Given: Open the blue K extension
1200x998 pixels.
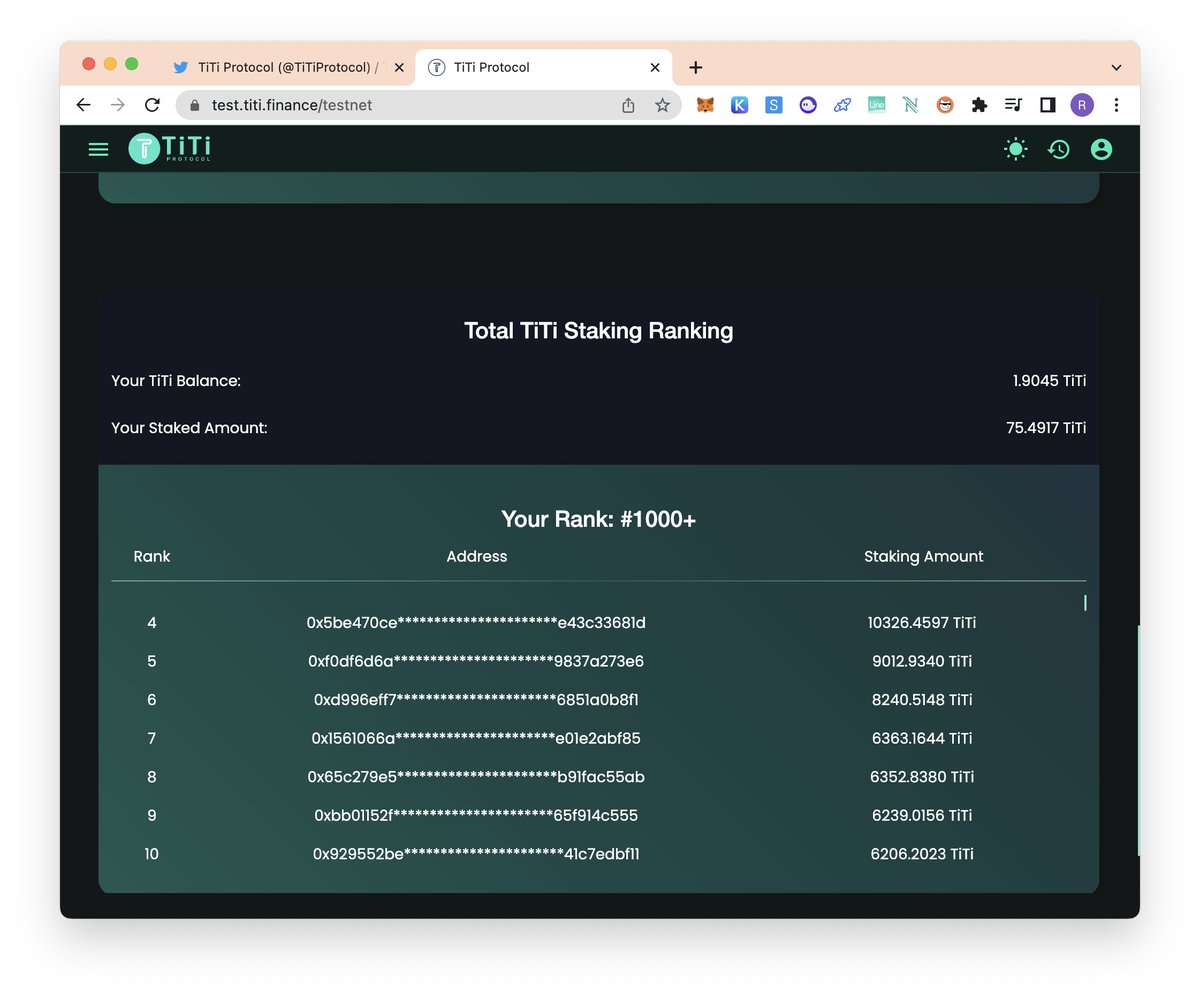Looking at the screenshot, I should coord(739,105).
